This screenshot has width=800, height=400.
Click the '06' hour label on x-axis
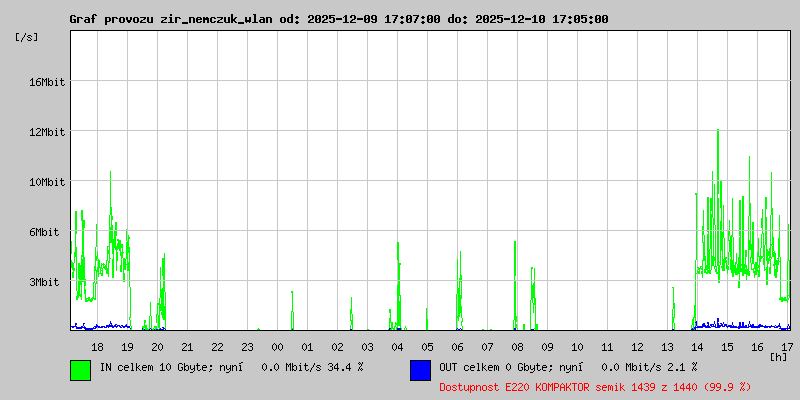[x=457, y=347]
